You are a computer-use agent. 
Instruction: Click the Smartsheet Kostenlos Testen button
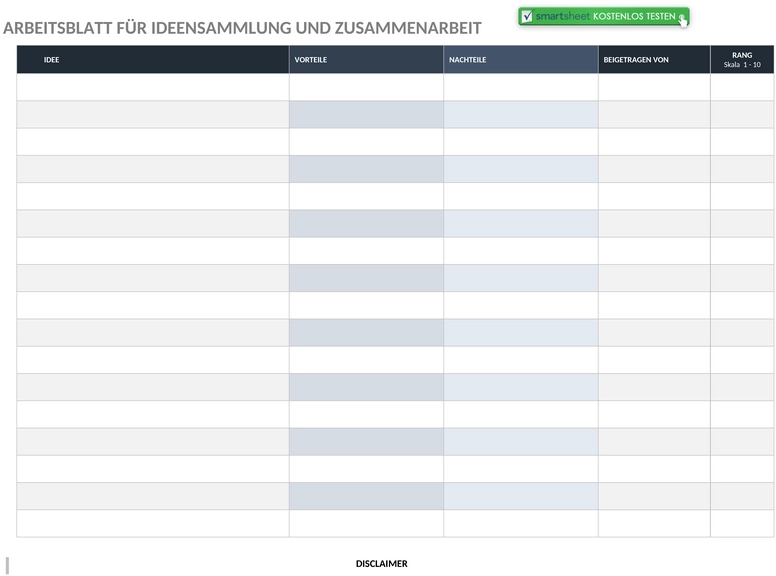(x=603, y=16)
